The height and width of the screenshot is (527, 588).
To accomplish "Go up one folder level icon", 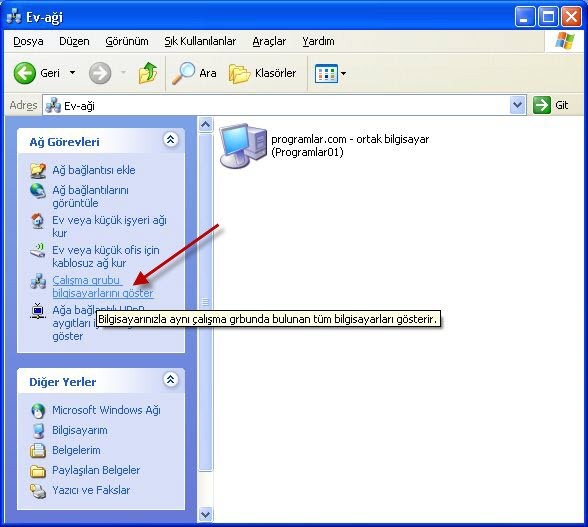I will pyautogui.click(x=148, y=73).
